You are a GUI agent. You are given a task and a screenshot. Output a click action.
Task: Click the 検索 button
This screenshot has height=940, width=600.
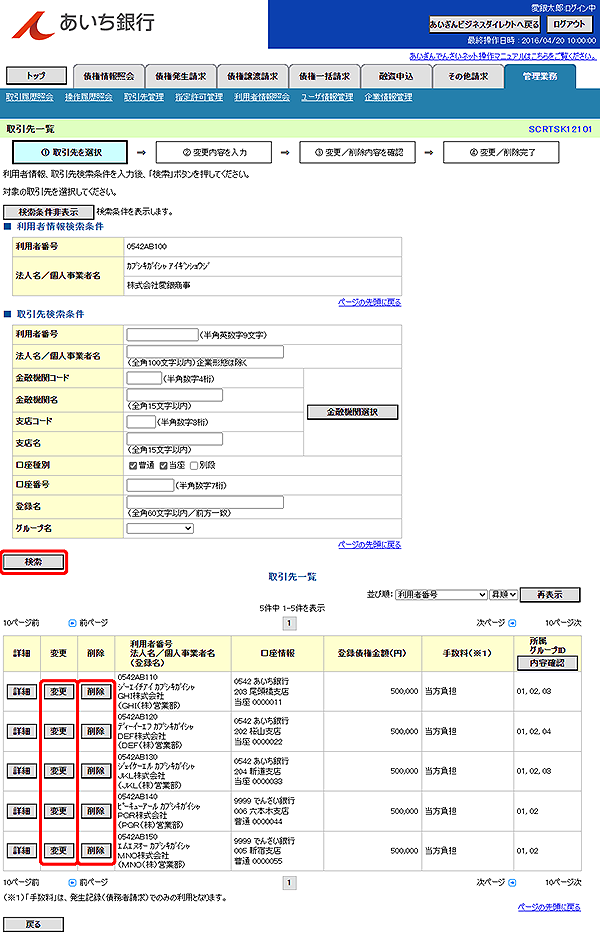34,562
